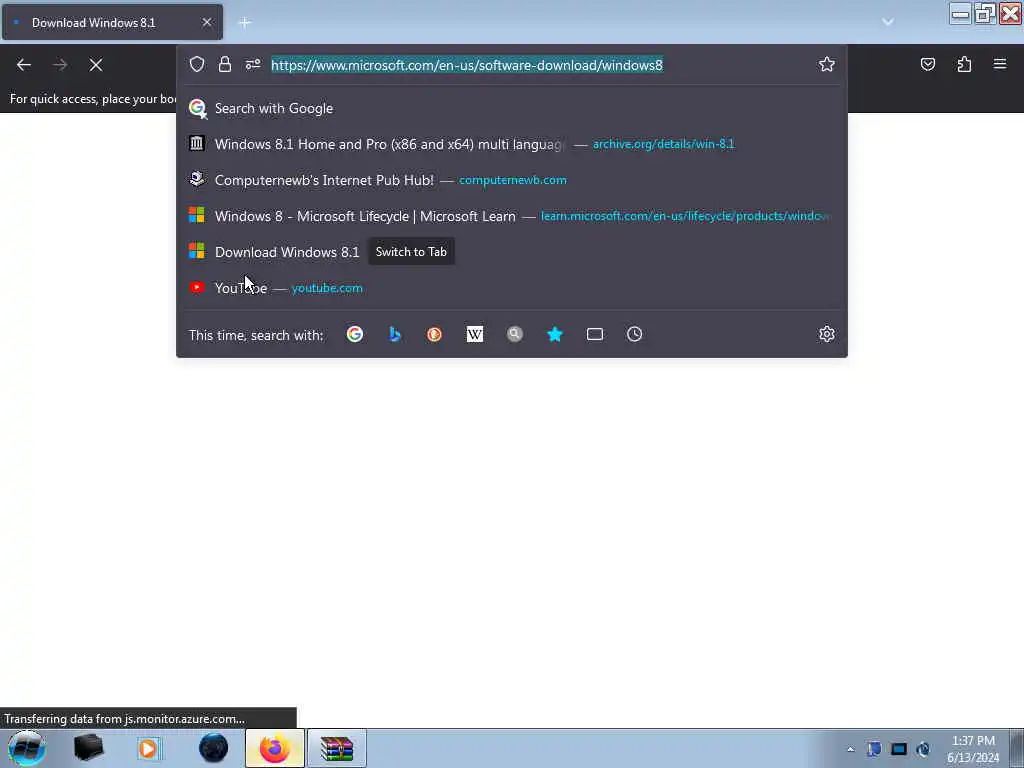The image size is (1024, 768).
Task: Click the Firefox taskbar button
Action: [x=275, y=748]
